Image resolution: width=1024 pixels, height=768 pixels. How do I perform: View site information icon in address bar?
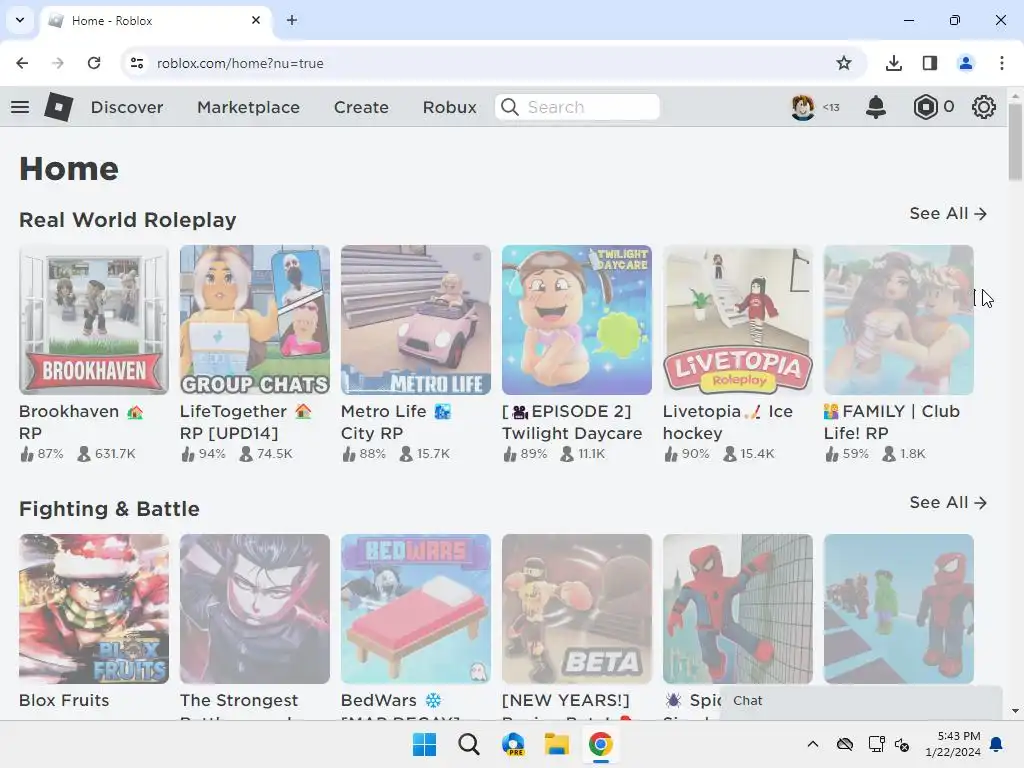pyautogui.click(x=137, y=63)
